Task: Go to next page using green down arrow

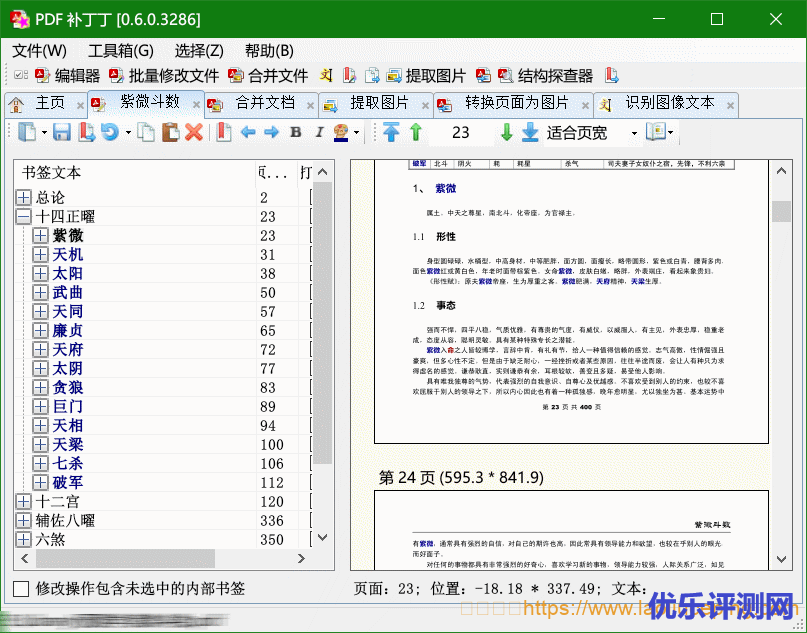Action: tap(507, 132)
